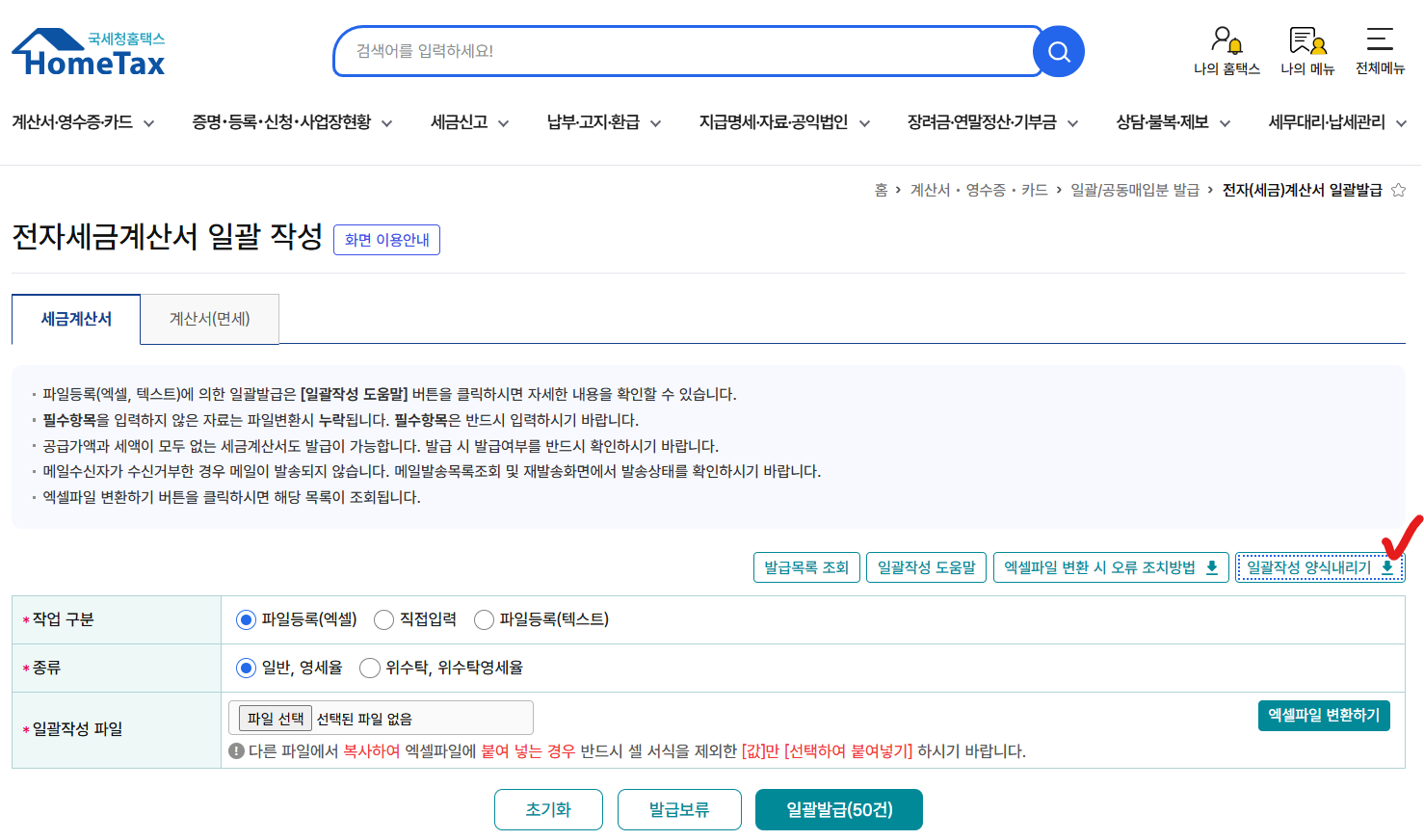Expand 세무대리·납세관리 menu
Image resolution: width=1424 pixels, height=840 pixels.
1337,122
